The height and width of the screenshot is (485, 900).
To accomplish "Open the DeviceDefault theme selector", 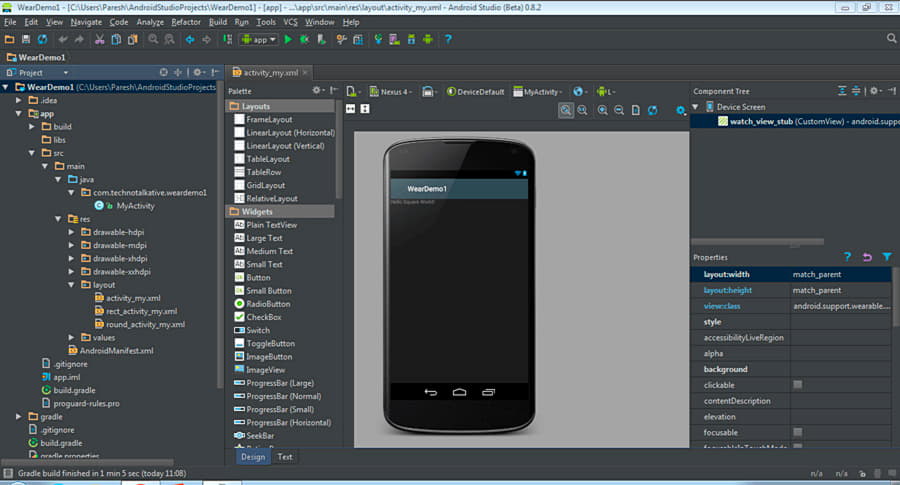I will [x=477, y=91].
